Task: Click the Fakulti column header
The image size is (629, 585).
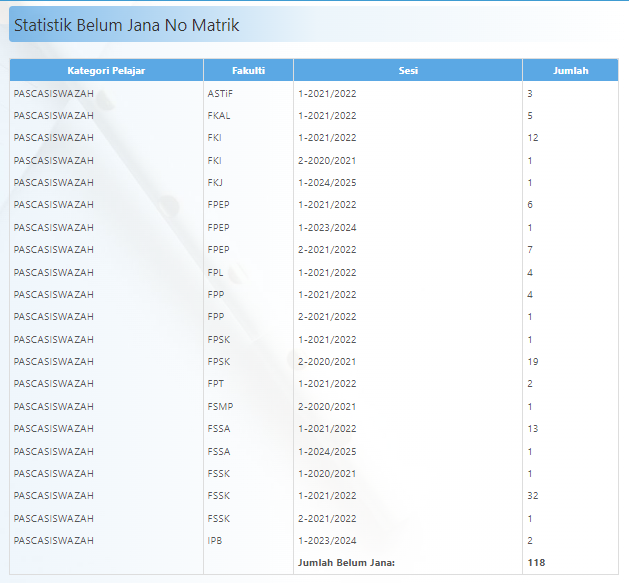Action: tap(248, 71)
